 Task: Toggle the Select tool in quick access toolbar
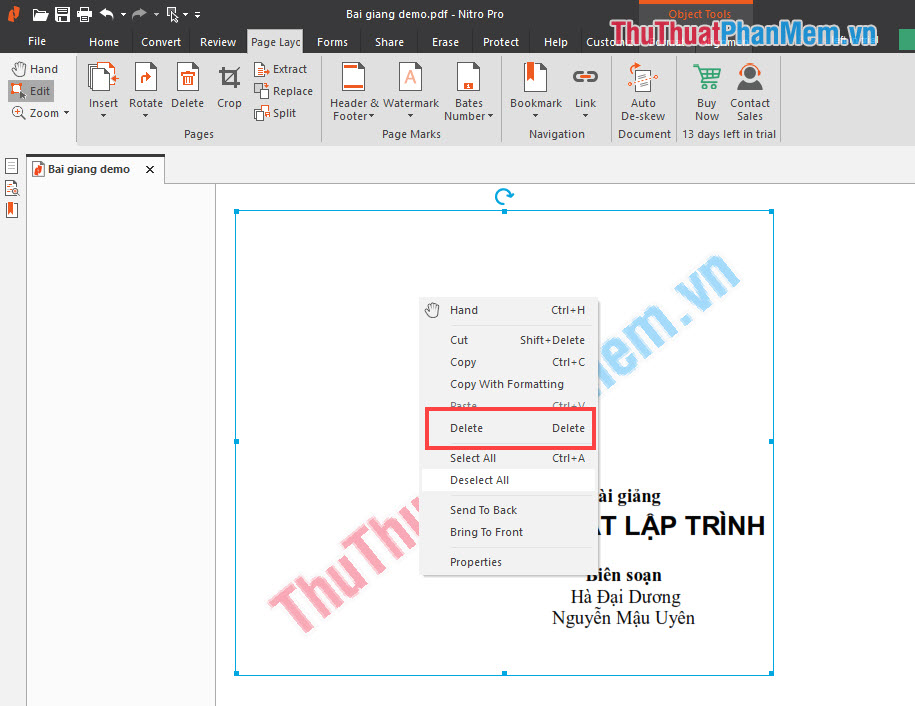pos(172,14)
